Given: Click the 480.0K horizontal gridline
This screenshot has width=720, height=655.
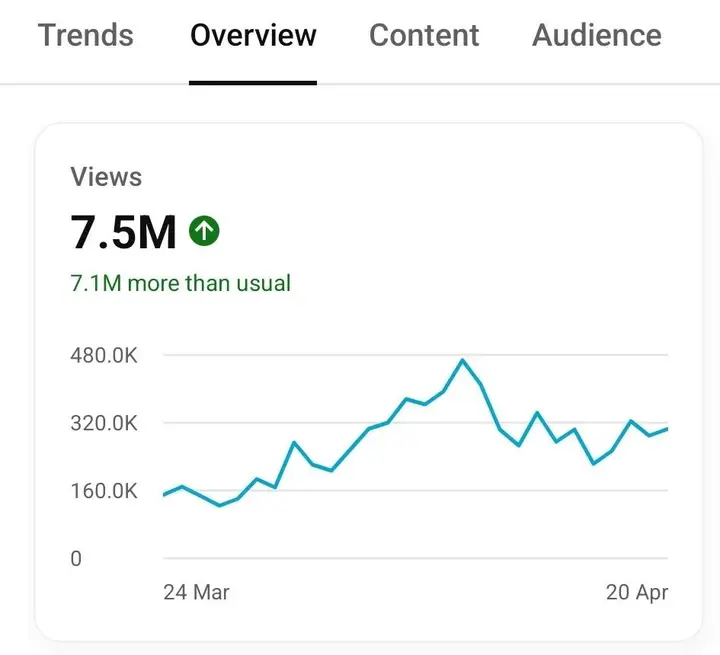Looking at the screenshot, I should 416,355.
